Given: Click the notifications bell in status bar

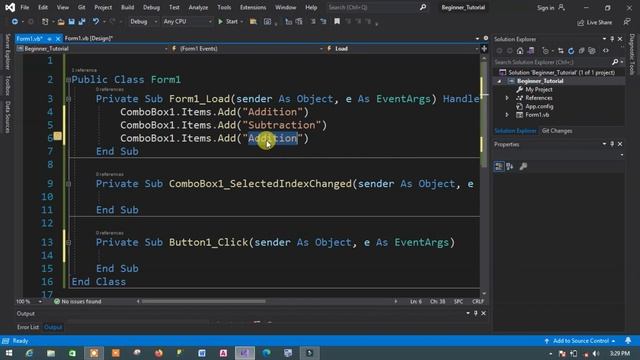Looking at the screenshot, I should pos(628,340).
